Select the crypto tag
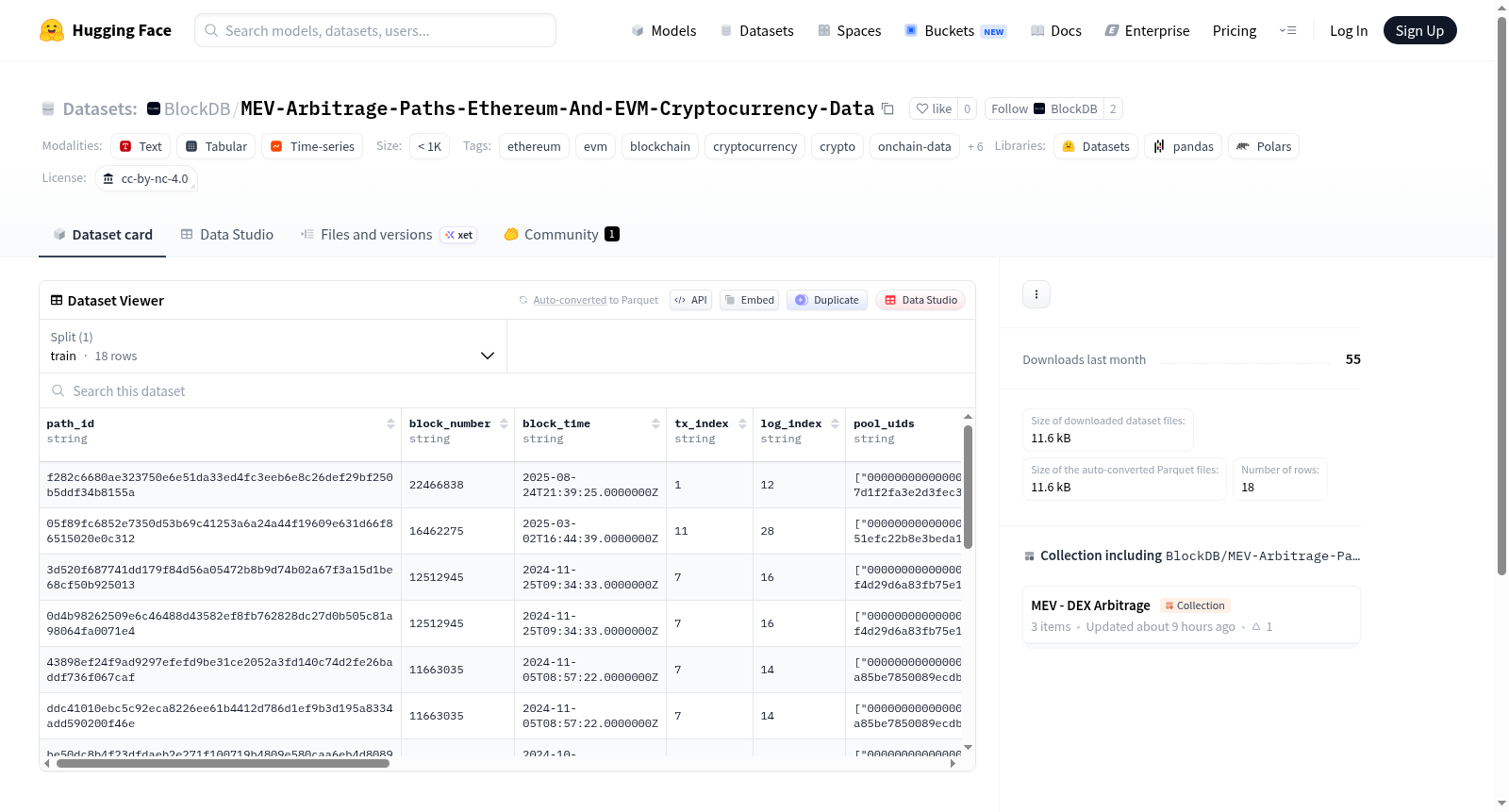The width and height of the screenshot is (1509, 812). 837,146
